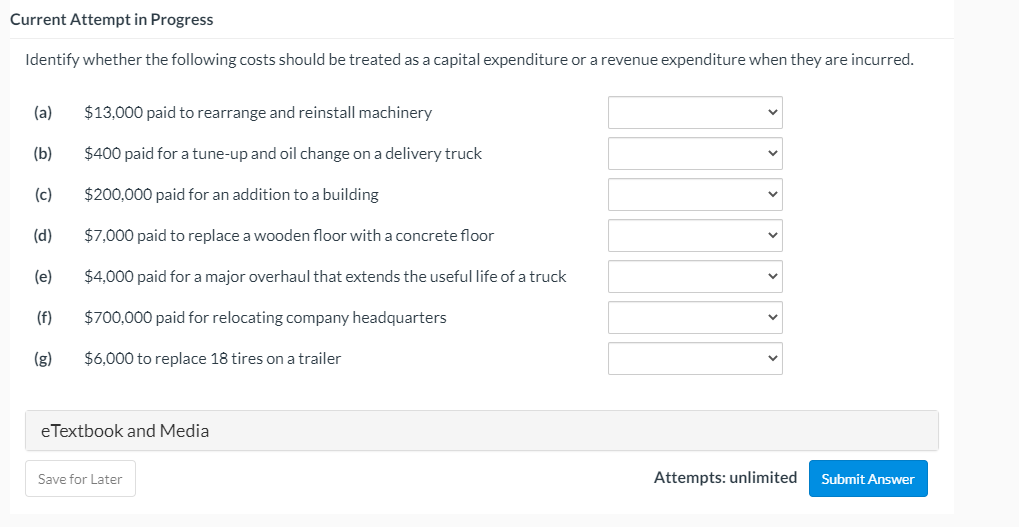Screen dimensions: 1019x527
Task: Click the Current Attempt in Progress heading
Action: [111, 20]
